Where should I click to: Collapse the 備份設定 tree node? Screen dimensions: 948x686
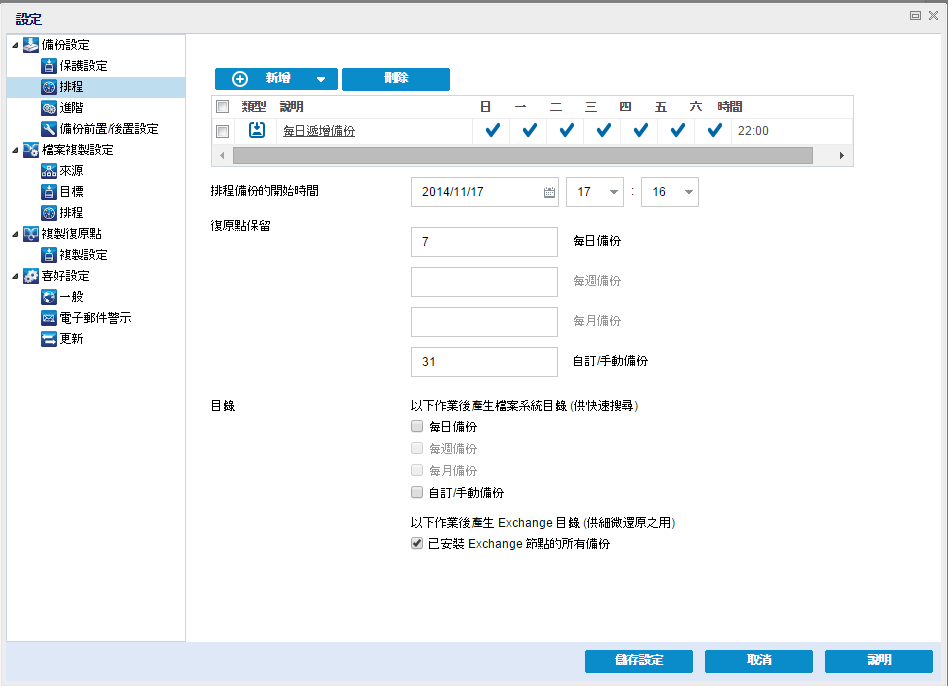[15, 45]
